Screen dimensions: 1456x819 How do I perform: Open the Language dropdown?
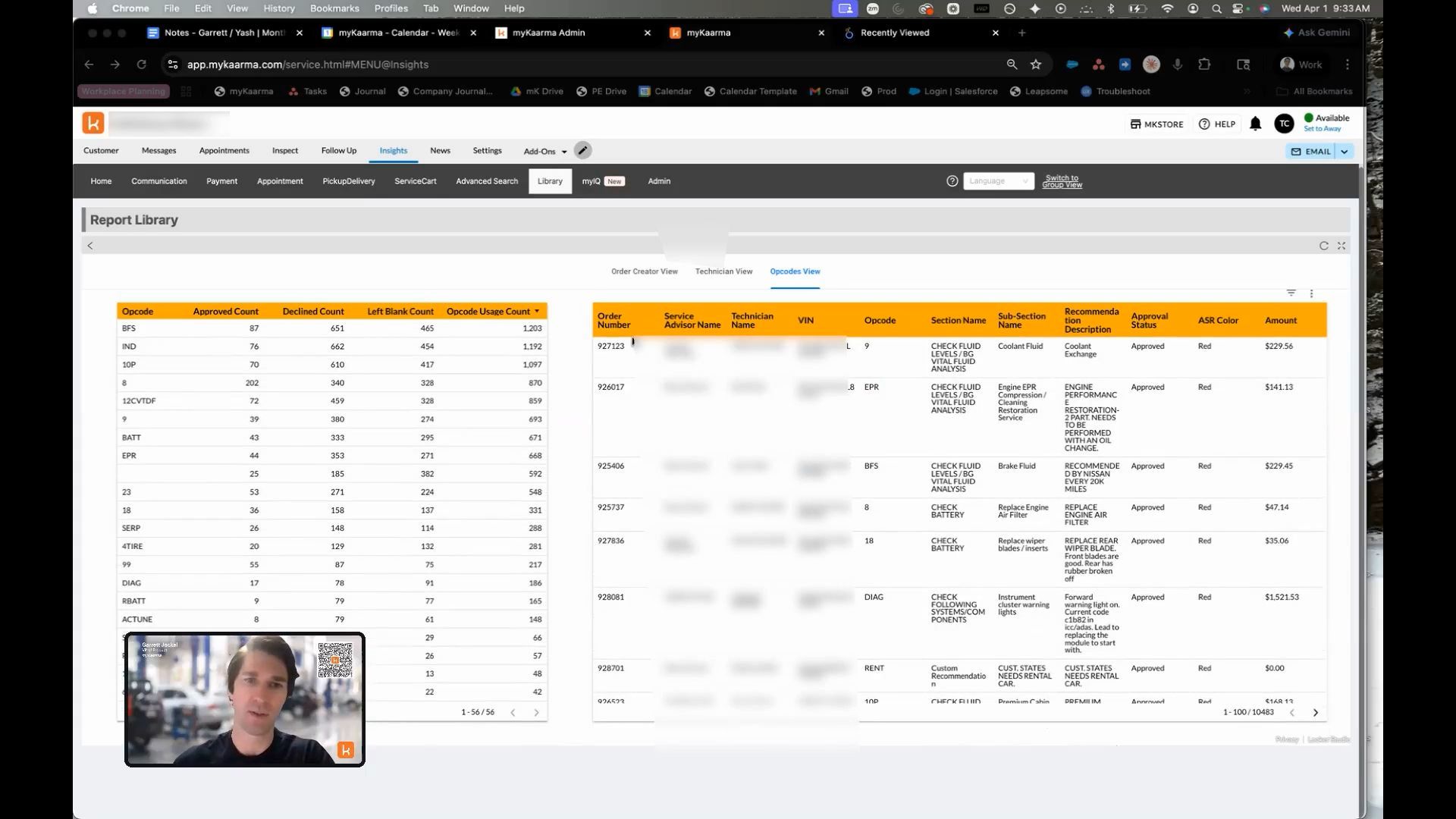click(x=999, y=181)
